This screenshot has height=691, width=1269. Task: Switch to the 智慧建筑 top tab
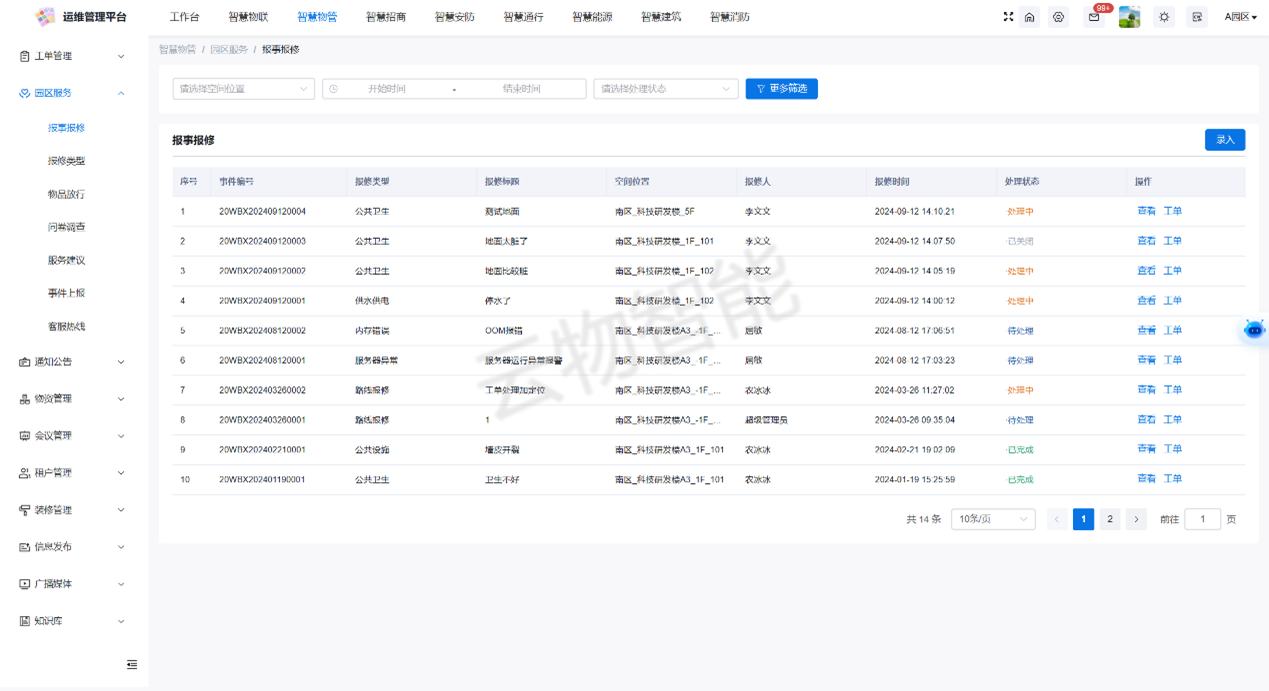click(x=661, y=17)
